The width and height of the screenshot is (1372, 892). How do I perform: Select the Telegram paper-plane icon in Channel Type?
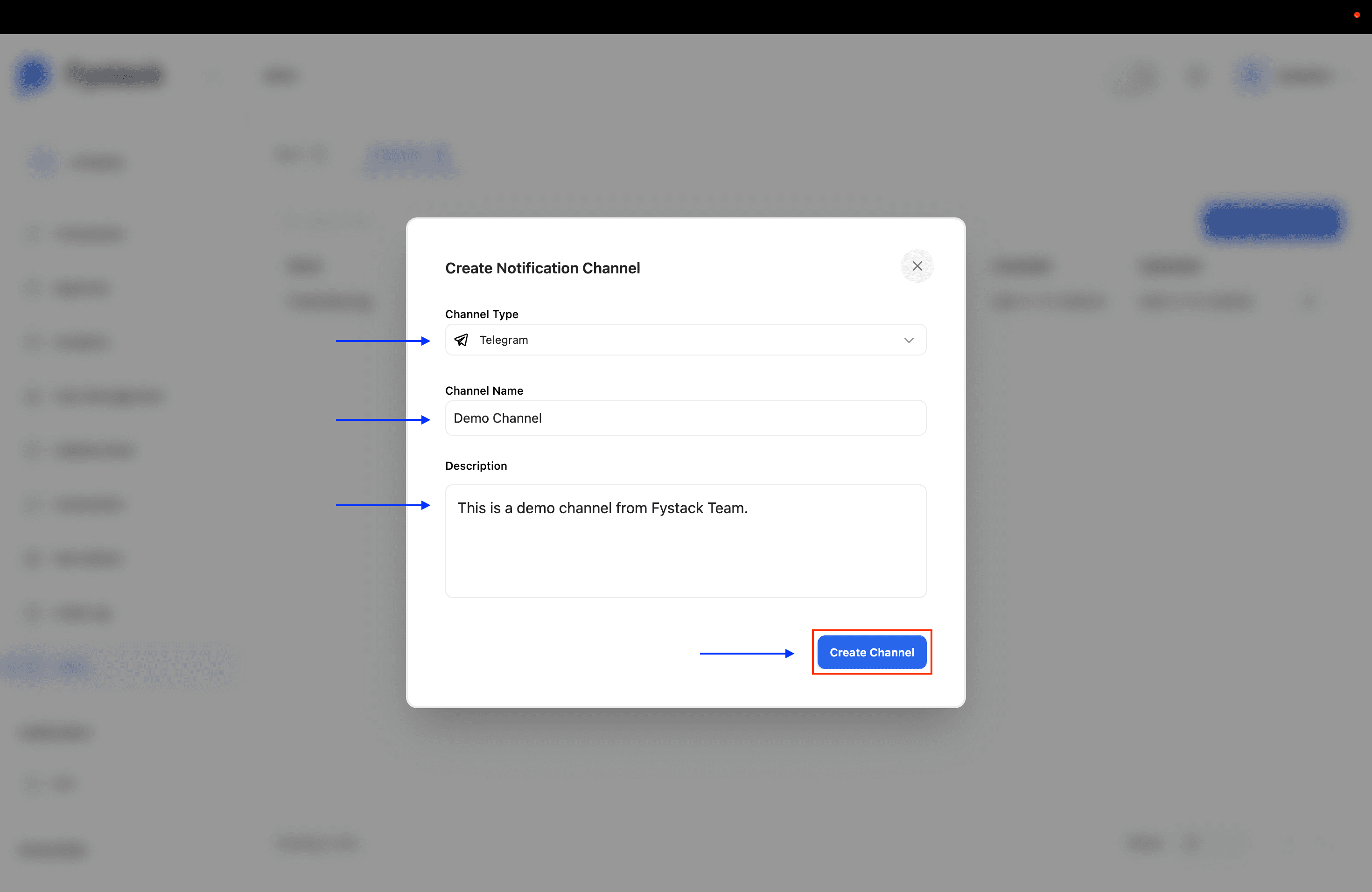(461, 340)
